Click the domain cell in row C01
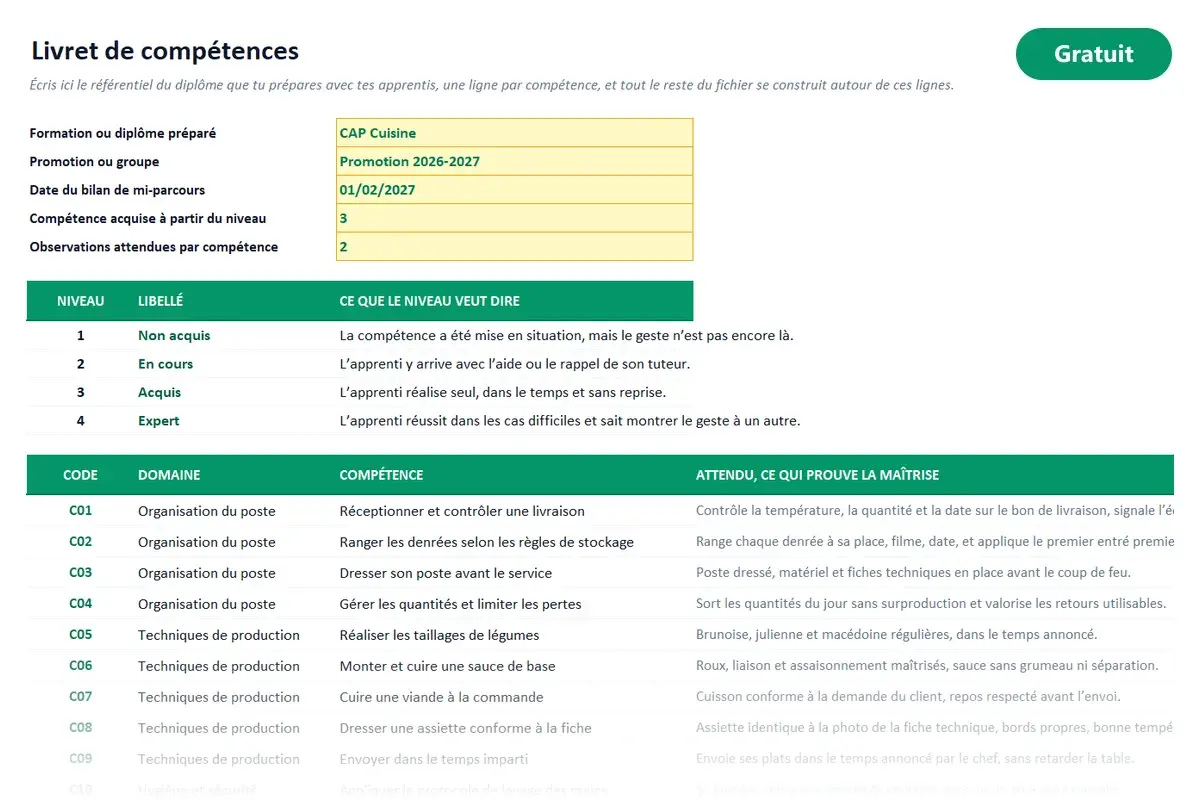This screenshot has height=800, width=1200. [x=207, y=511]
